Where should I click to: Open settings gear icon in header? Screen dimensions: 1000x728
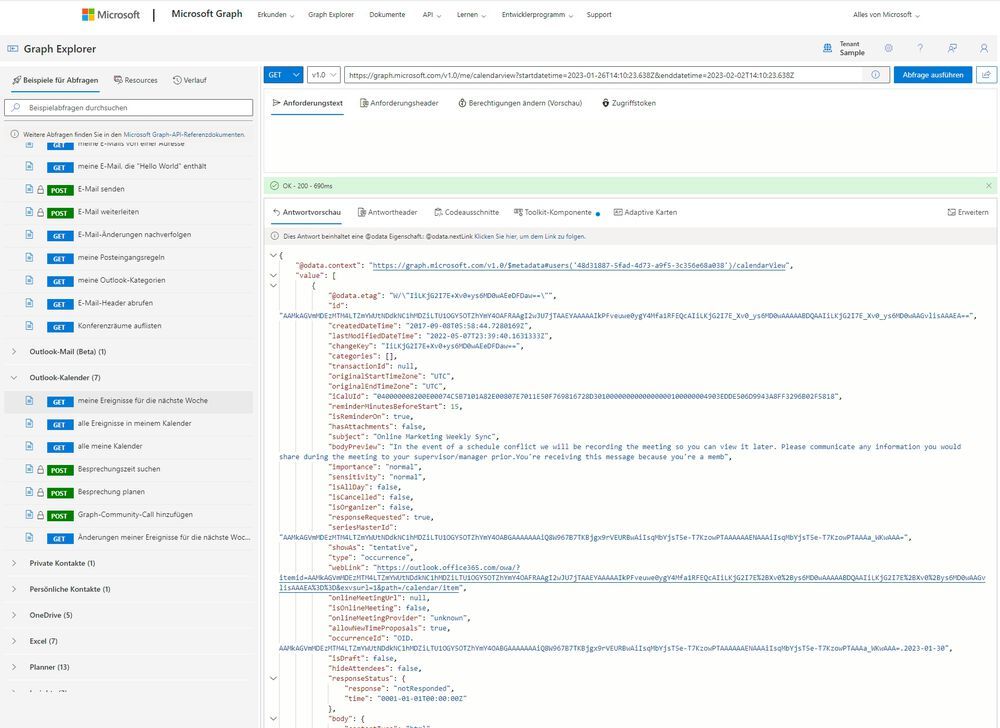pyautogui.click(x=888, y=48)
